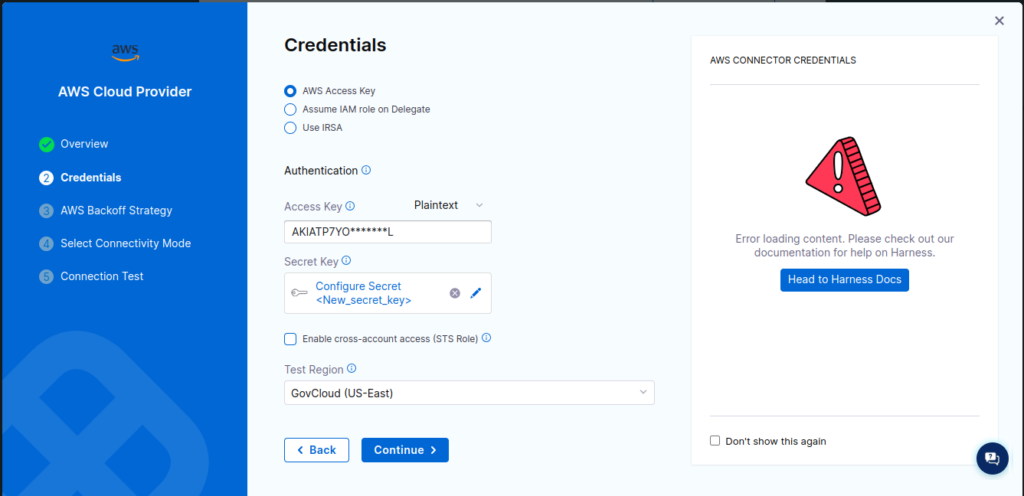The width and height of the screenshot is (1024, 496).
Task: Go to the Overview step
Action: (84, 144)
